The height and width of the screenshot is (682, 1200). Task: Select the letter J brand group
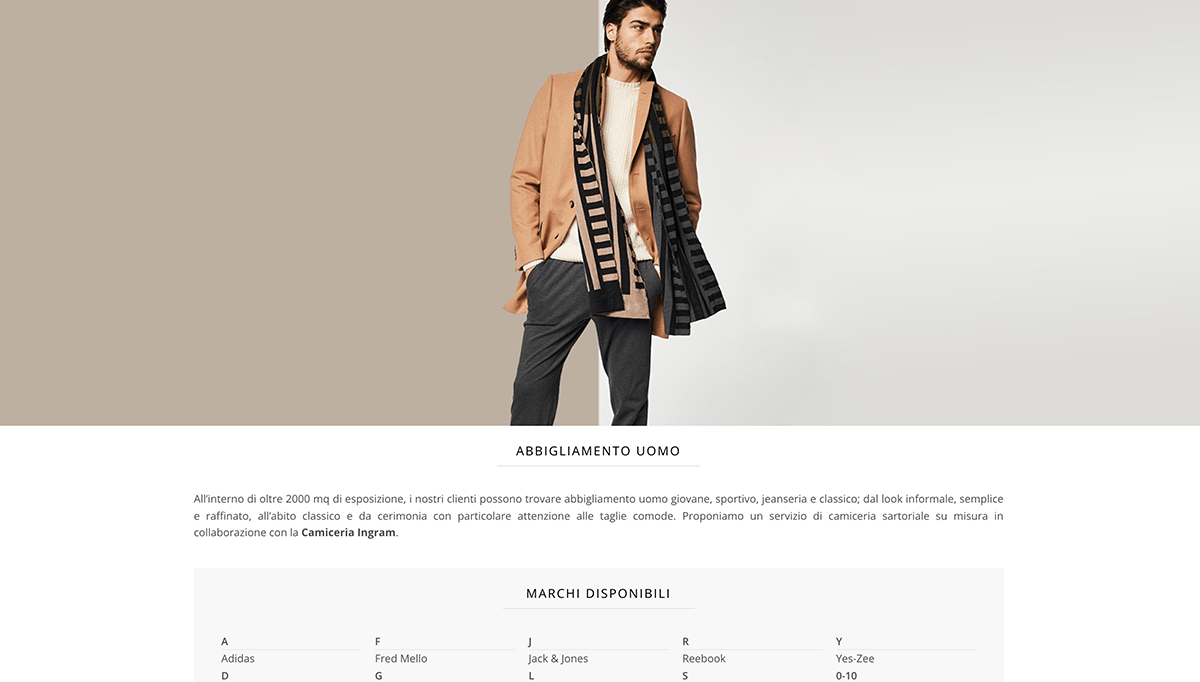pyautogui.click(x=531, y=642)
